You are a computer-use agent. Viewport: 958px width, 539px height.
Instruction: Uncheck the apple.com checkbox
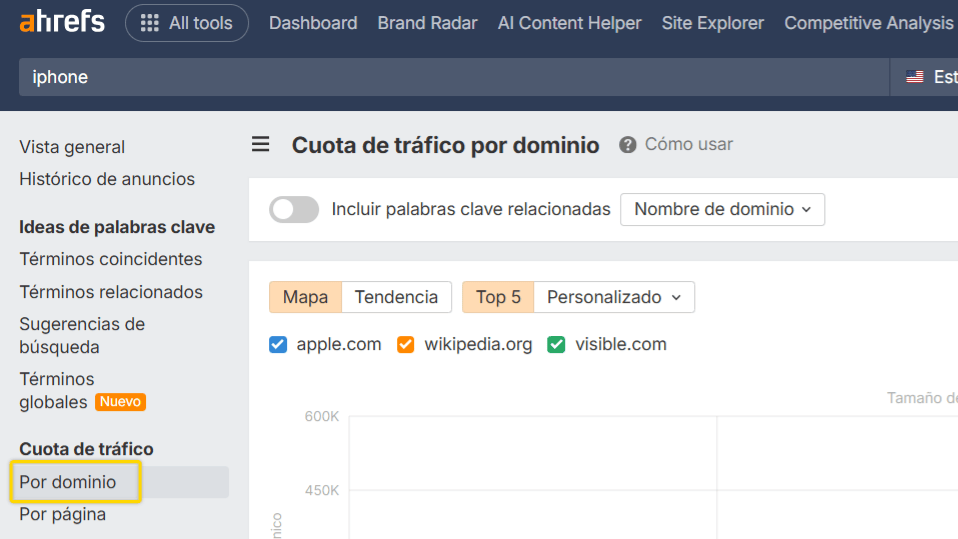pyautogui.click(x=278, y=345)
